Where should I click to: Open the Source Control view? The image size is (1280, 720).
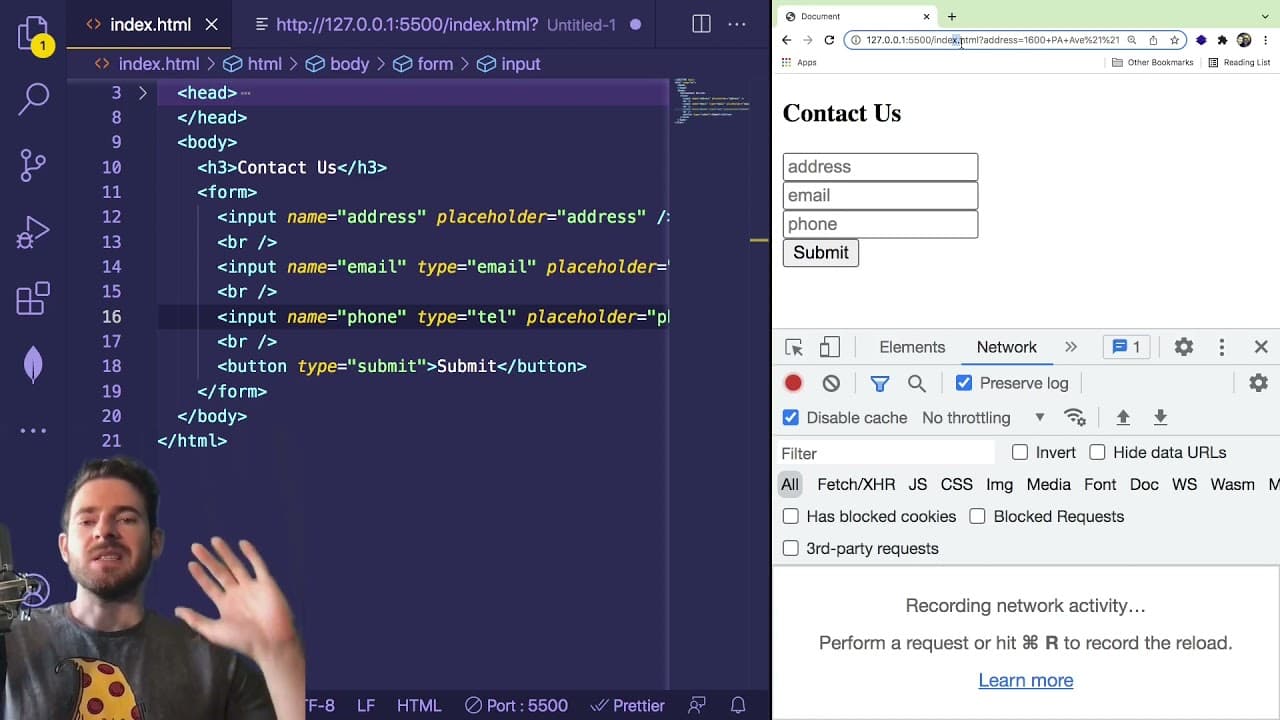tap(33, 164)
